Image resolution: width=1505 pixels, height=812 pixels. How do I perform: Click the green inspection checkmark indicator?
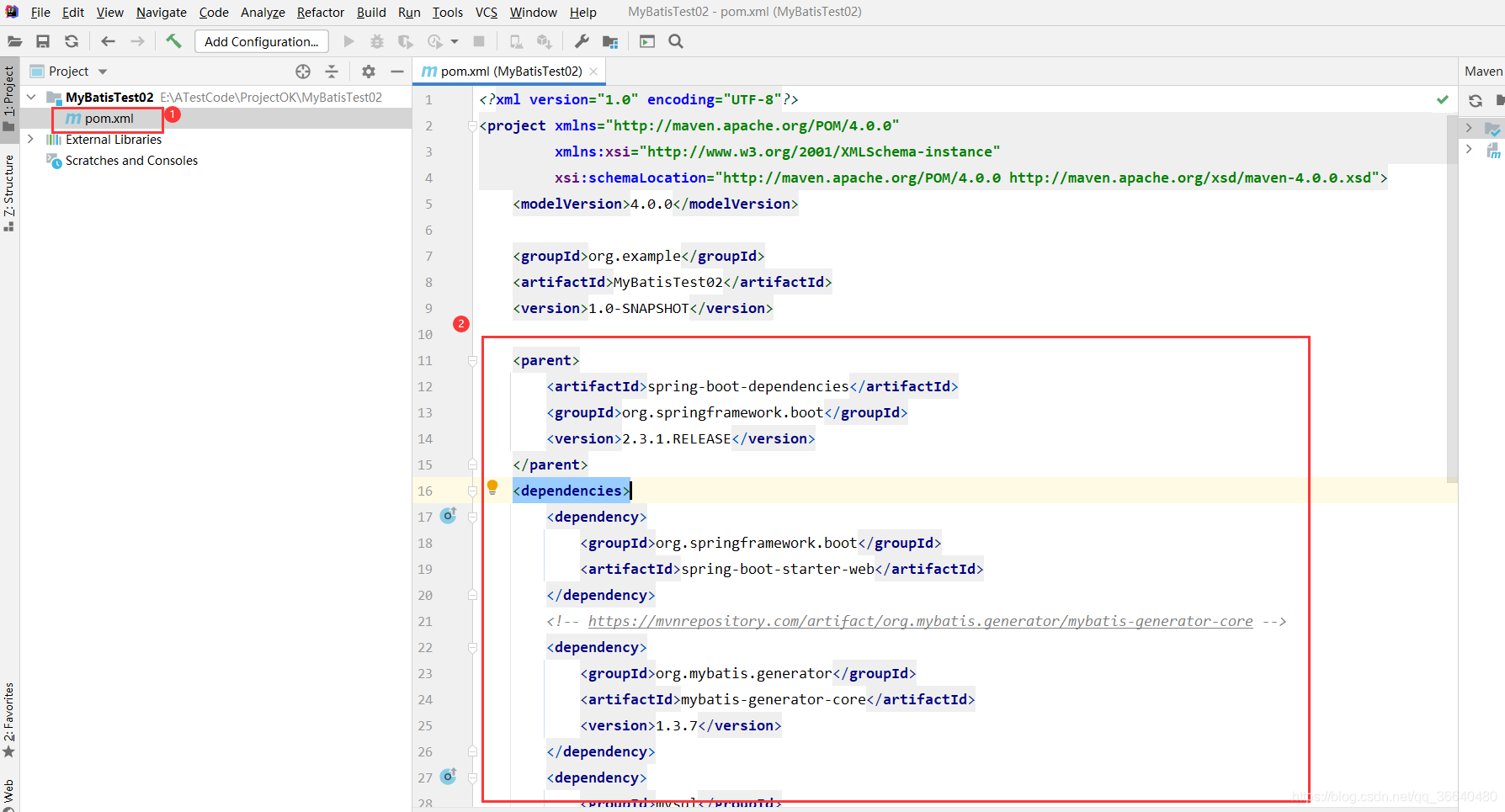[x=1443, y=99]
